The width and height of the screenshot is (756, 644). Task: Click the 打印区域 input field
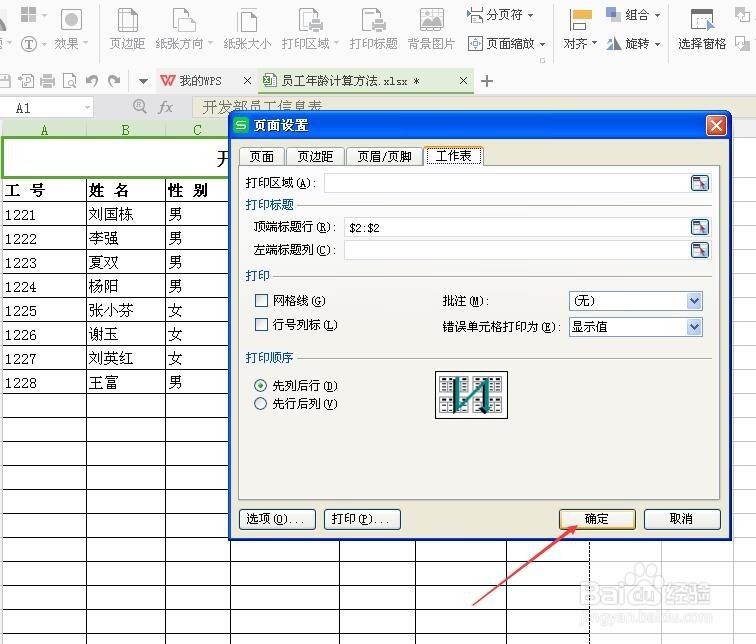point(506,183)
